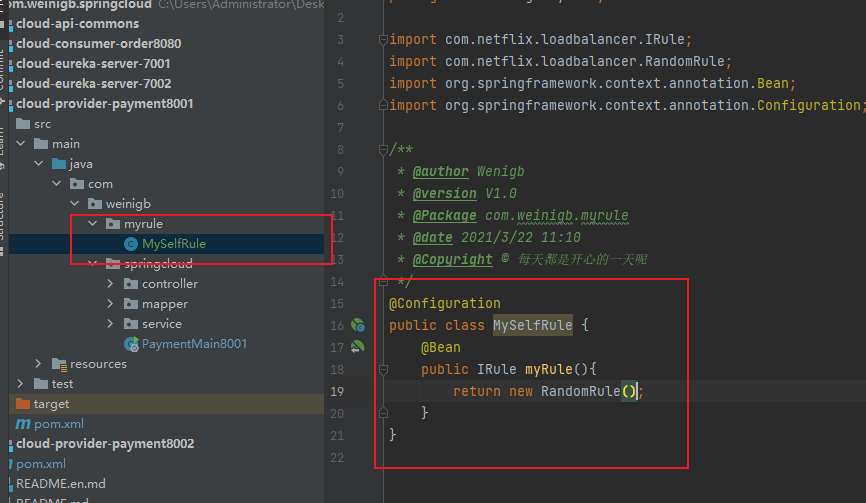This screenshot has height=503, width=866.
Task: Expand the controller package
Action: [x=110, y=284]
